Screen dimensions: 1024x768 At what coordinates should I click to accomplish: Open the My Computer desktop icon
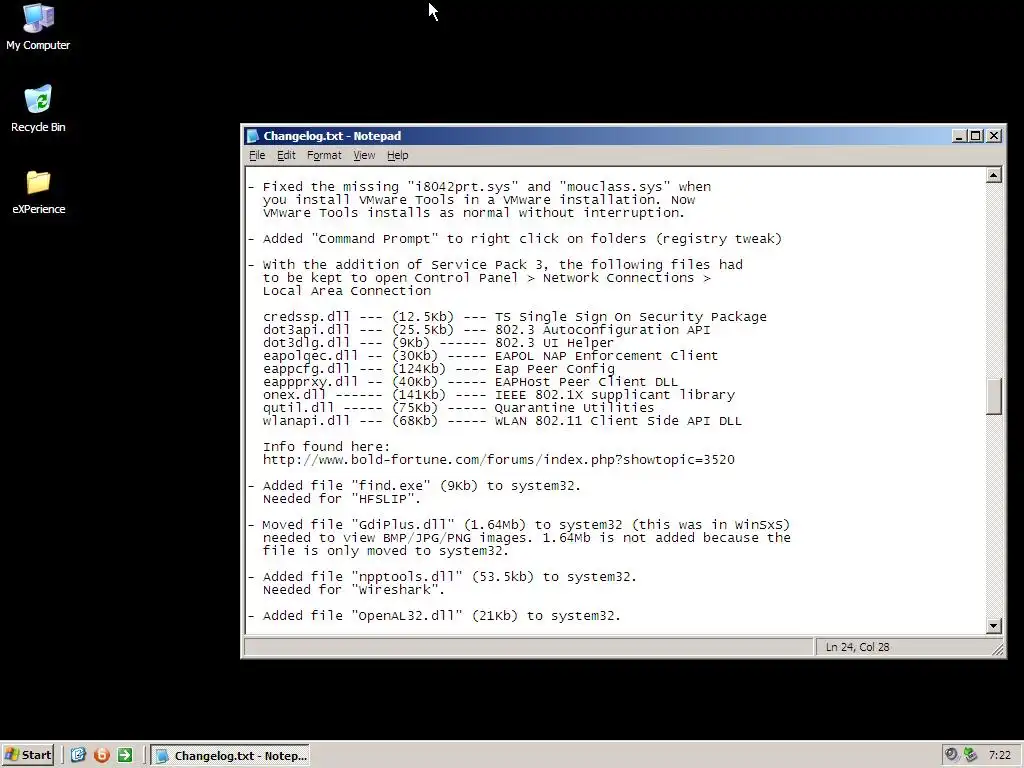(38, 26)
